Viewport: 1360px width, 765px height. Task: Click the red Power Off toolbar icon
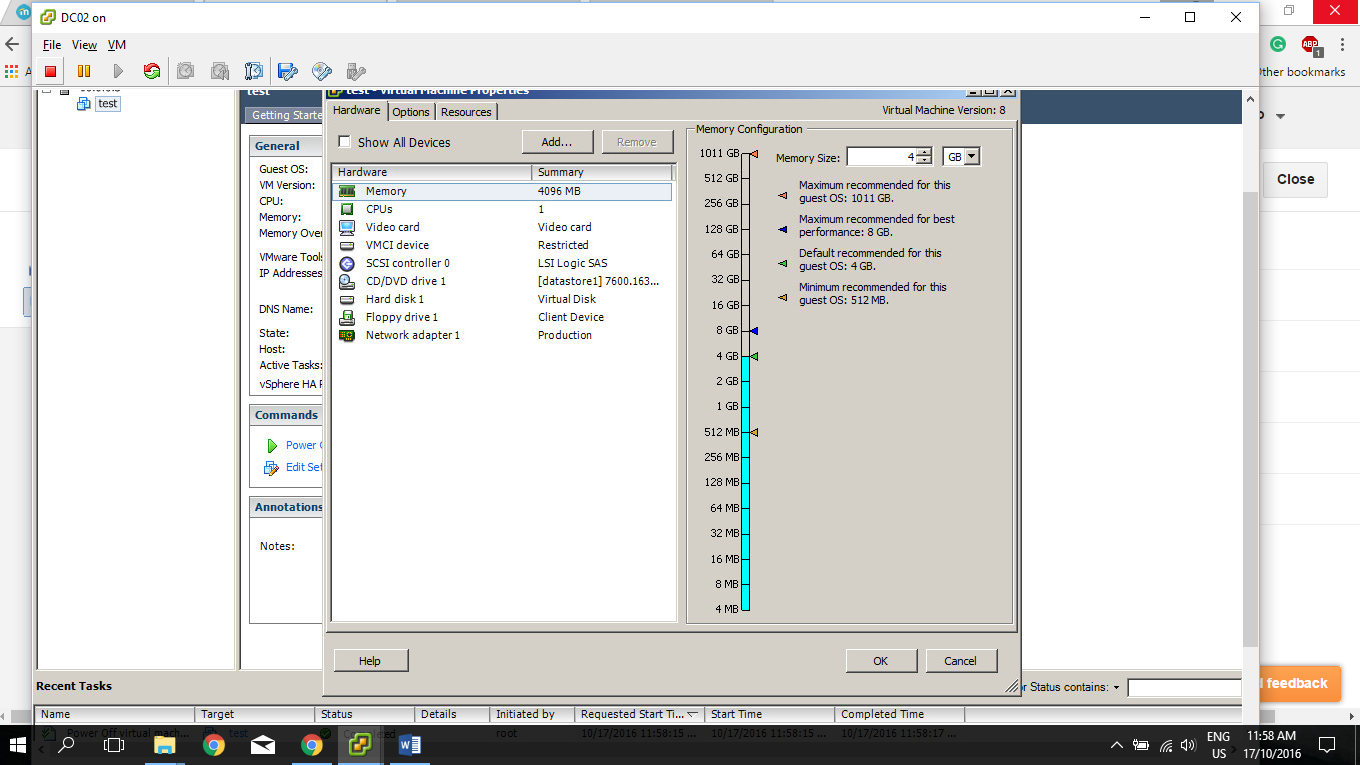50,71
